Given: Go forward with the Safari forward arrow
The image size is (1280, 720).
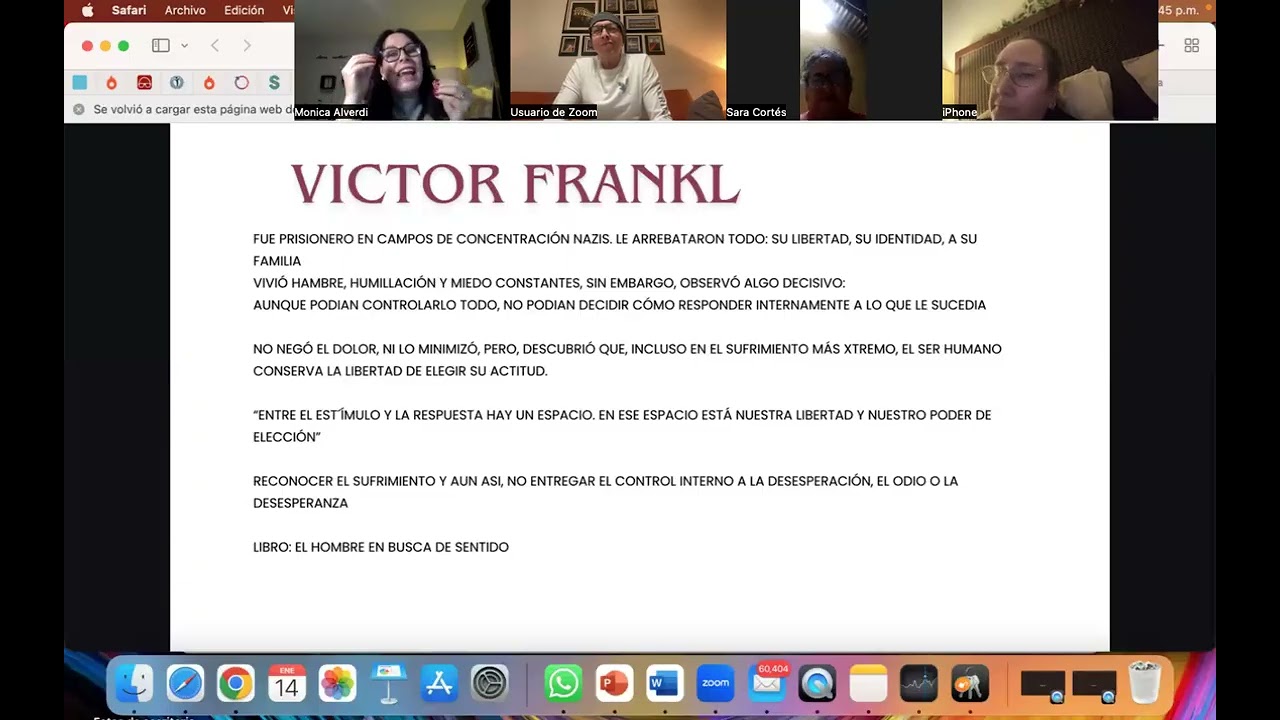Looking at the screenshot, I should pos(247,45).
